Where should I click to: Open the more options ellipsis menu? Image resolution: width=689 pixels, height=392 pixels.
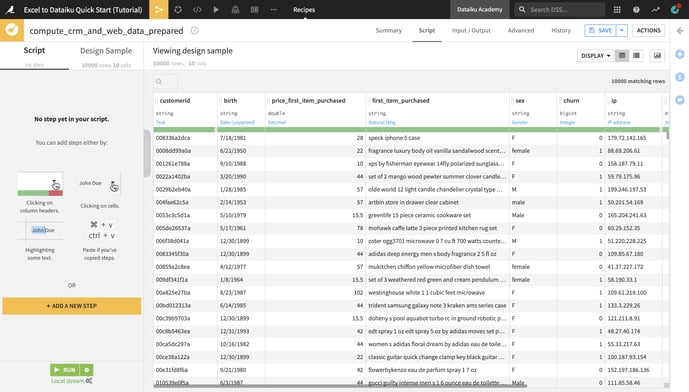coord(274,9)
